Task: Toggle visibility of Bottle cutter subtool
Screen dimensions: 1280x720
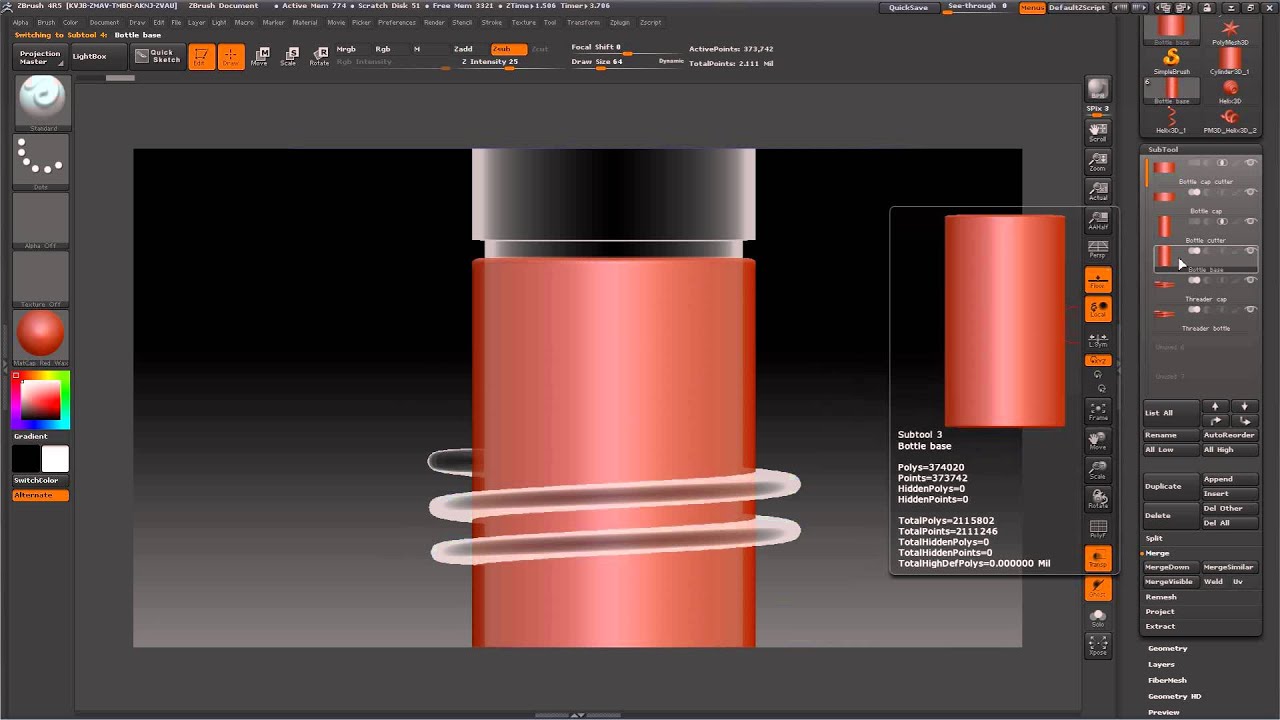Action: coord(1250,221)
